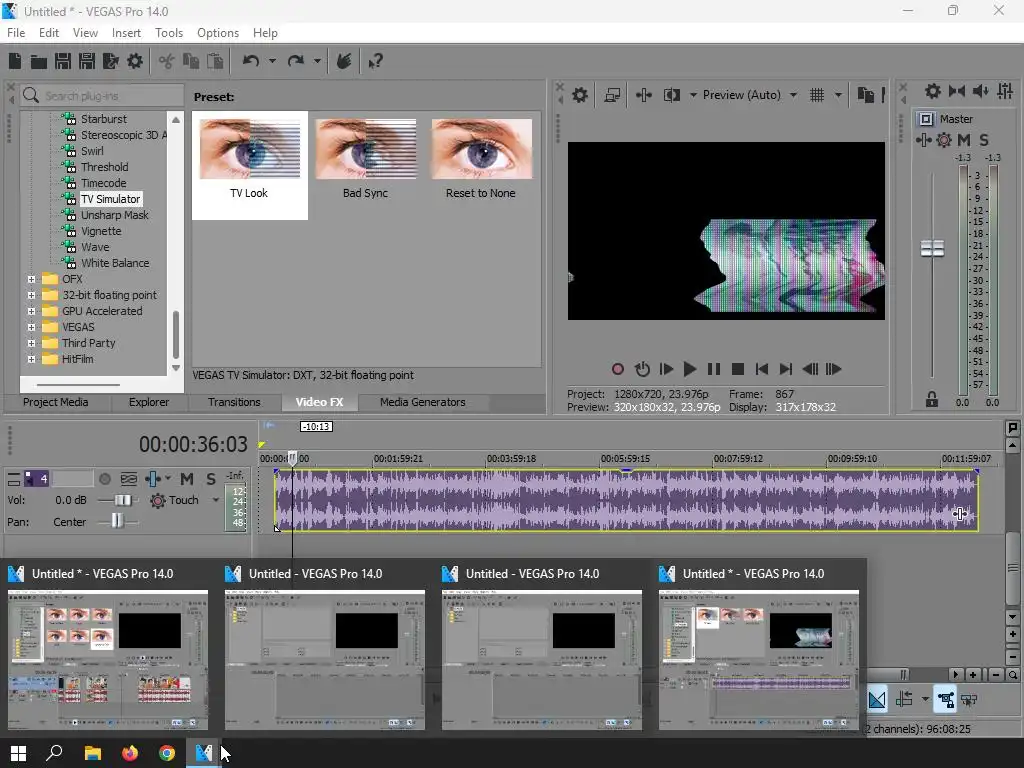Select the Reset to None preset
The height and width of the screenshot is (768, 1024).
click(481, 159)
